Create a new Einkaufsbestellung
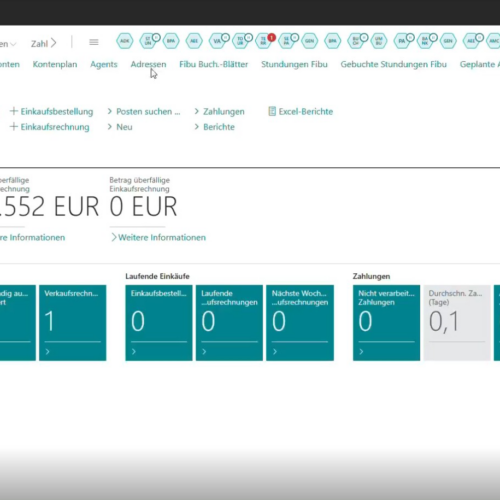 pyautogui.click(x=52, y=111)
